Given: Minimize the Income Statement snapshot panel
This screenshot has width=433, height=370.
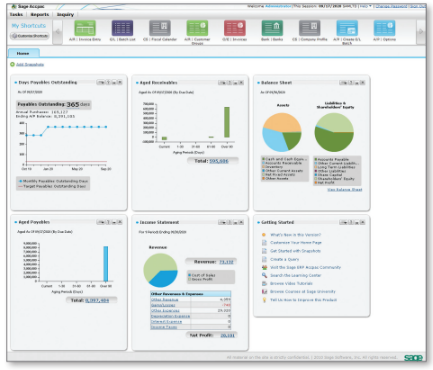Looking at the screenshot, I should coord(235,222).
